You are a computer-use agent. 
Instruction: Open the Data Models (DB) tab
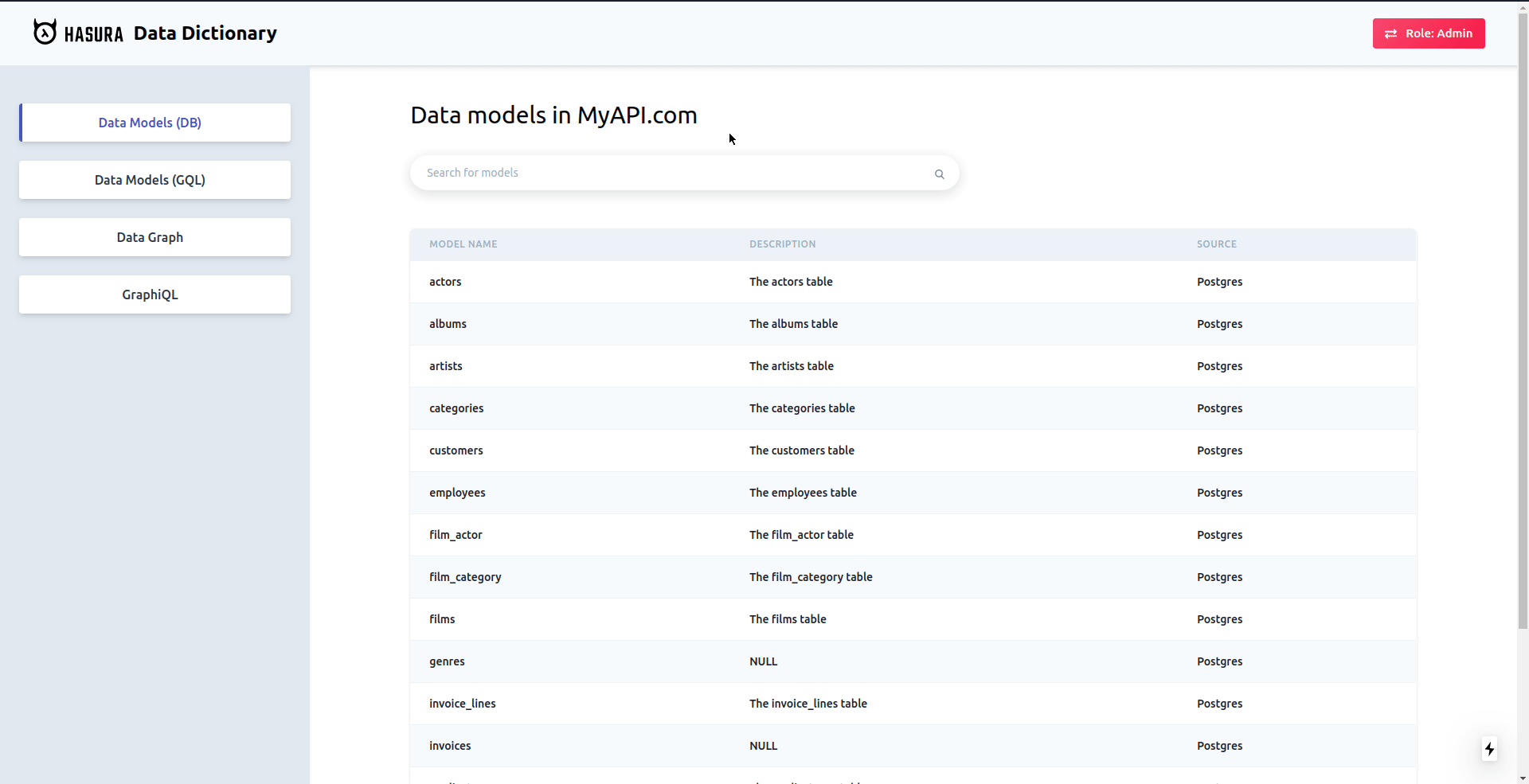pos(154,123)
